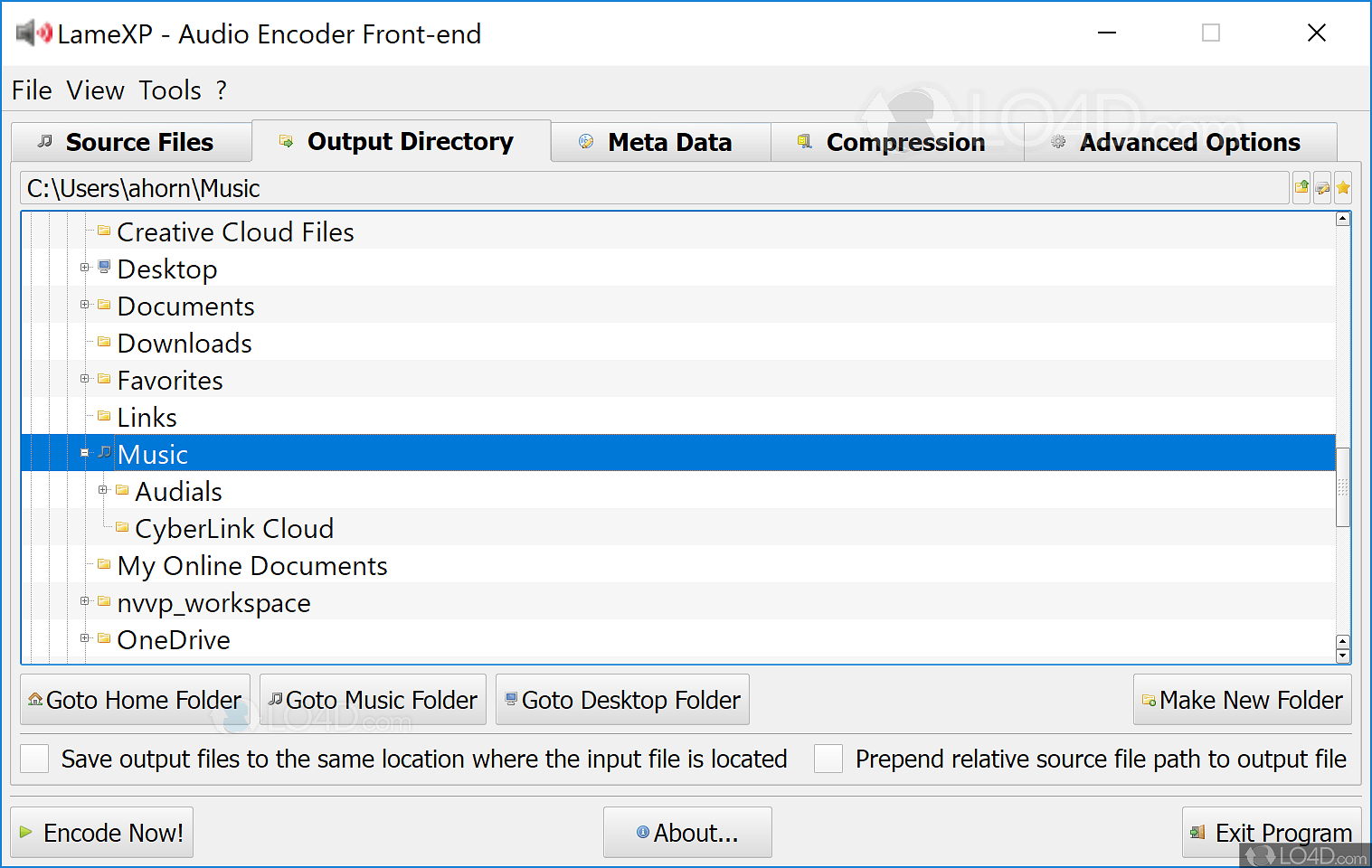Viewport: 1372px width, 868px height.
Task: Click the LameXP speaker icon in title bar
Action: click(x=34, y=33)
